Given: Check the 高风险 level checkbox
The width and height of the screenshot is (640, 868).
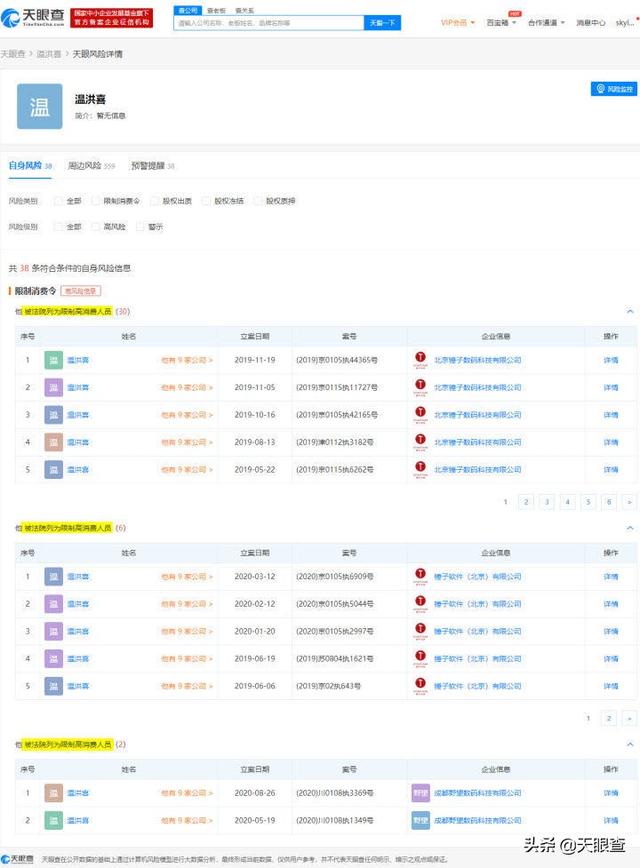Looking at the screenshot, I should (95, 227).
